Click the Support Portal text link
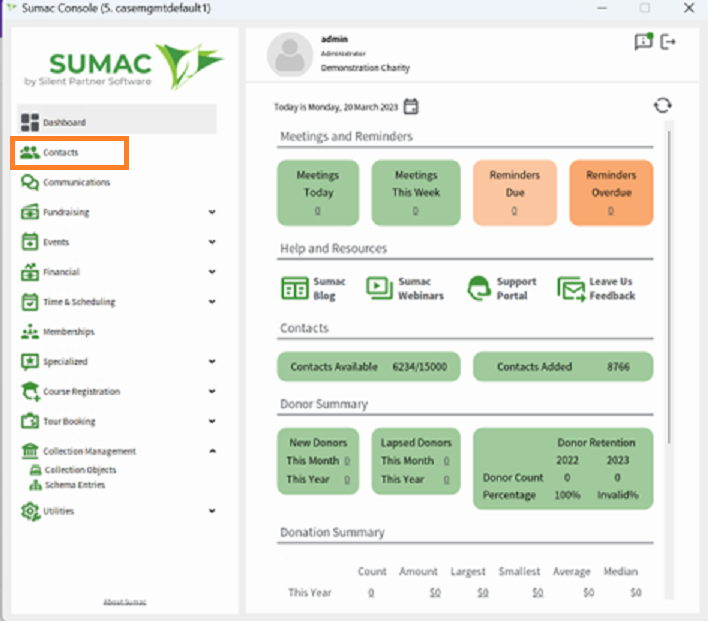The image size is (708, 621). [x=517, y=288]
